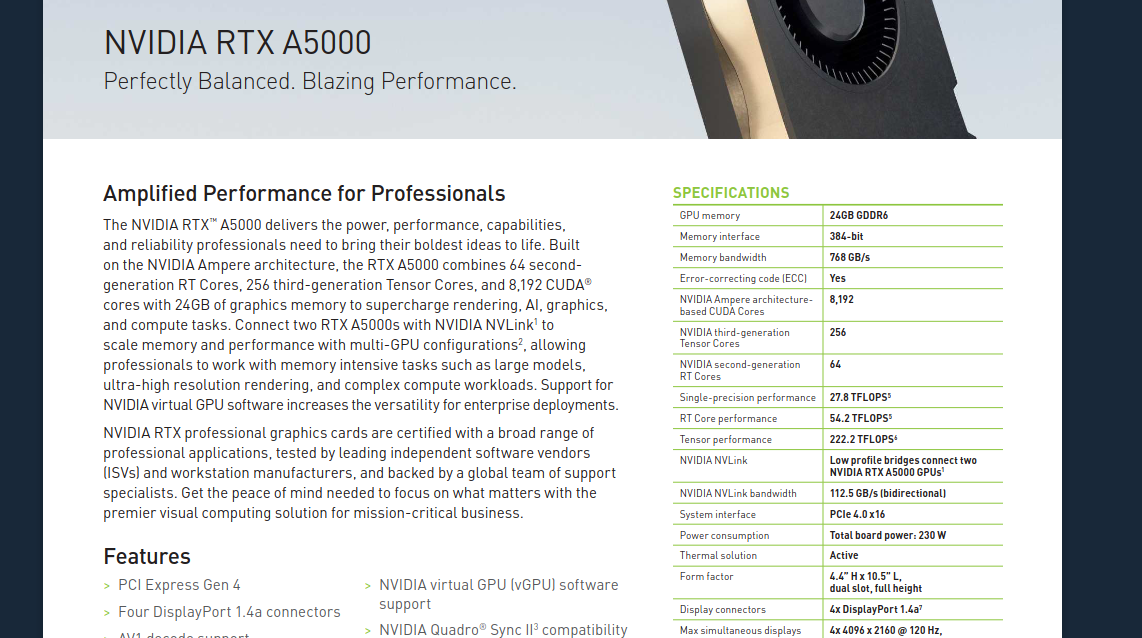The image size is (1142, 638).
Task: Click the 'NVIDIA NVLink' row label
Action: pyautogui.click(x=713, y=460)
